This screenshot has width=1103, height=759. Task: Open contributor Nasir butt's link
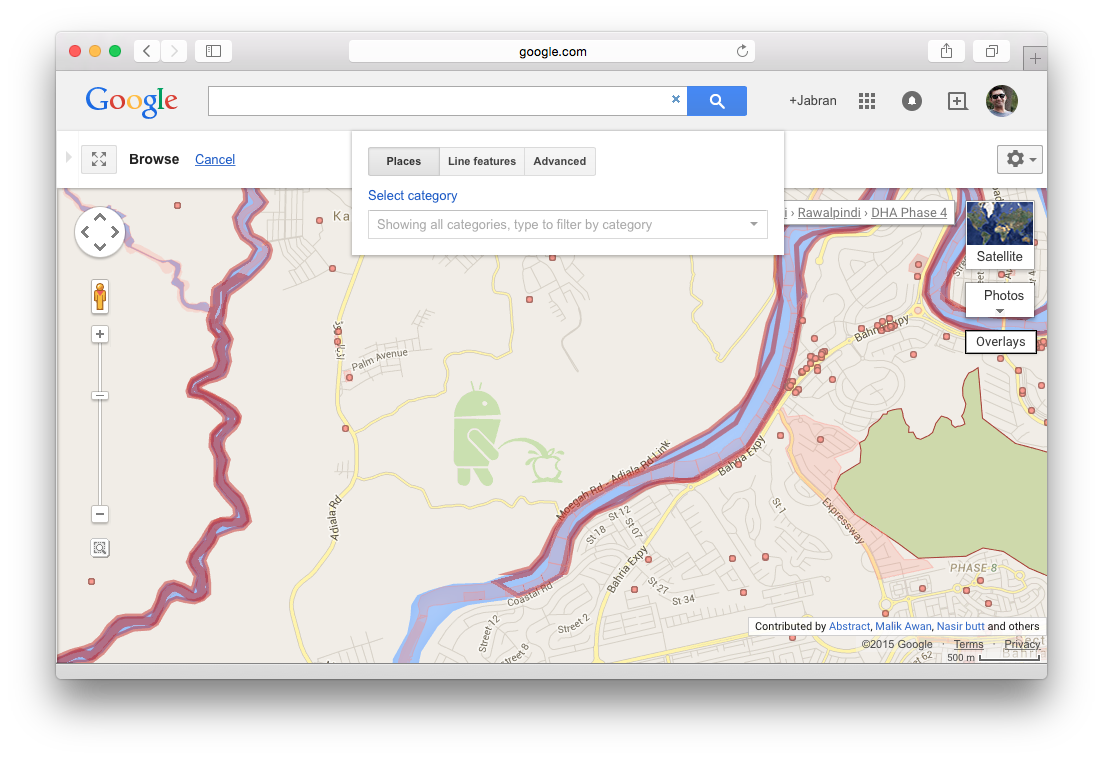[960, 626]
